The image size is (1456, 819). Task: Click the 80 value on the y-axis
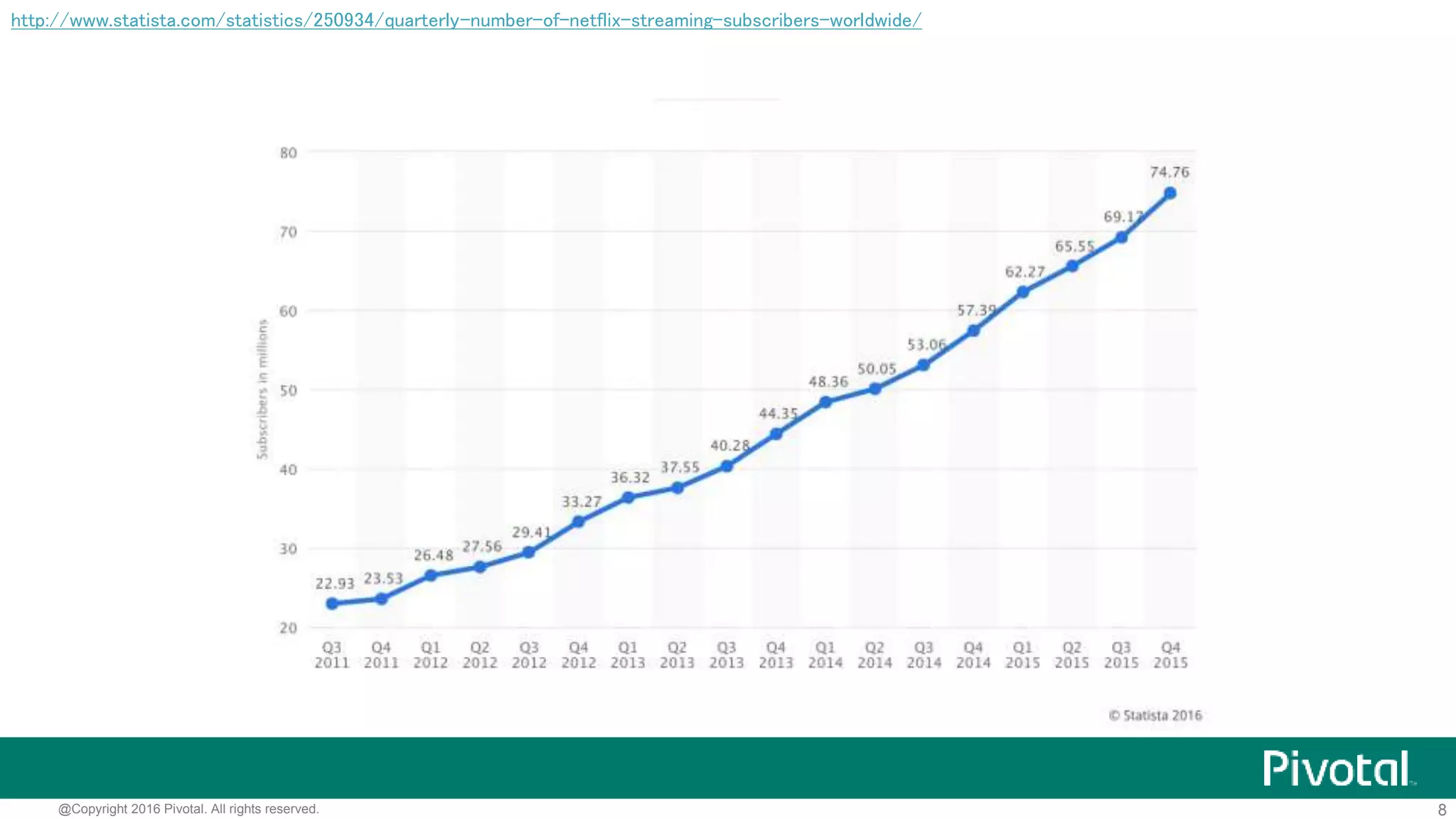click(288, 153)
